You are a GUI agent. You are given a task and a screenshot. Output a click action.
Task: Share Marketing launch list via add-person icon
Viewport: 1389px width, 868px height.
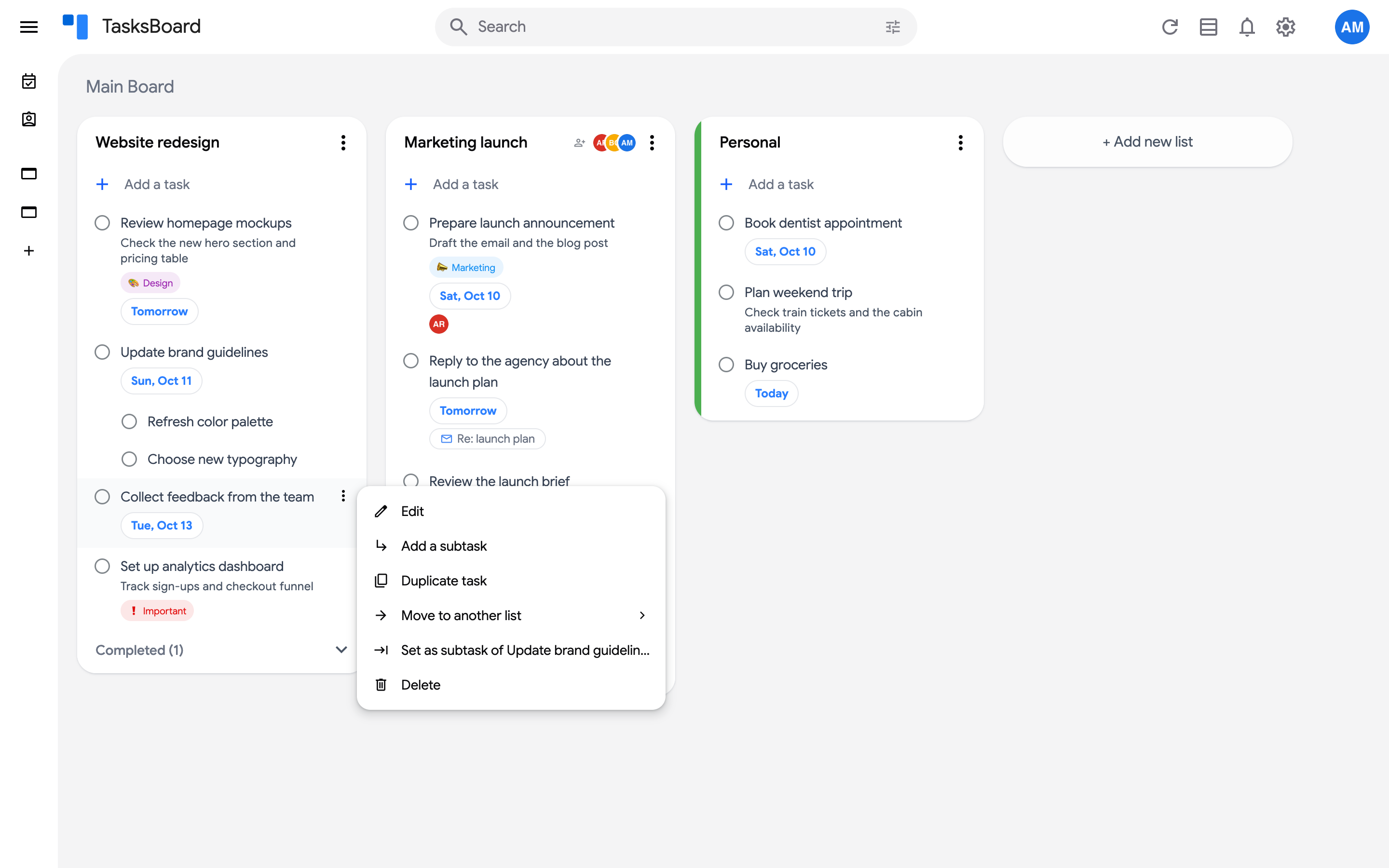579,142
